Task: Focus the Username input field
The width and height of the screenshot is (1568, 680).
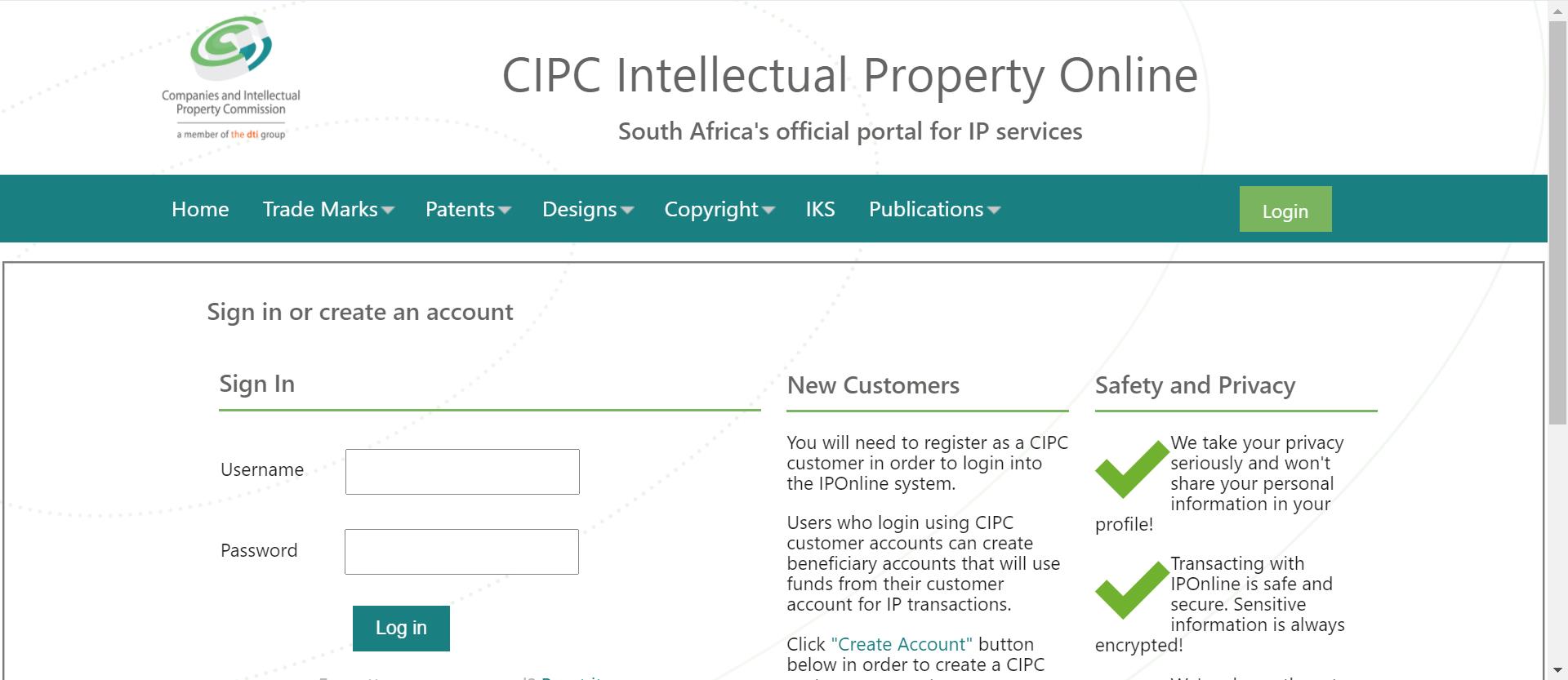Action: tap(462, 472)
